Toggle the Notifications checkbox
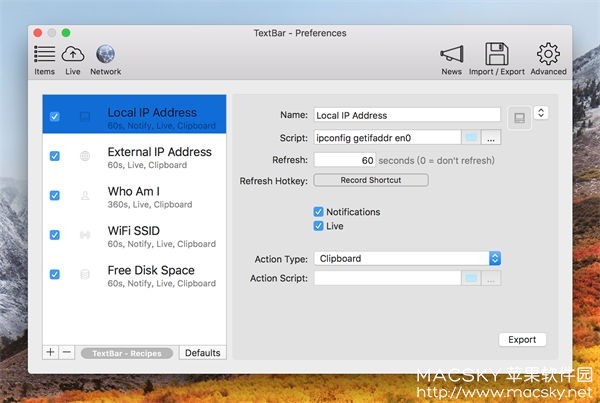 [x=318, y=212]
